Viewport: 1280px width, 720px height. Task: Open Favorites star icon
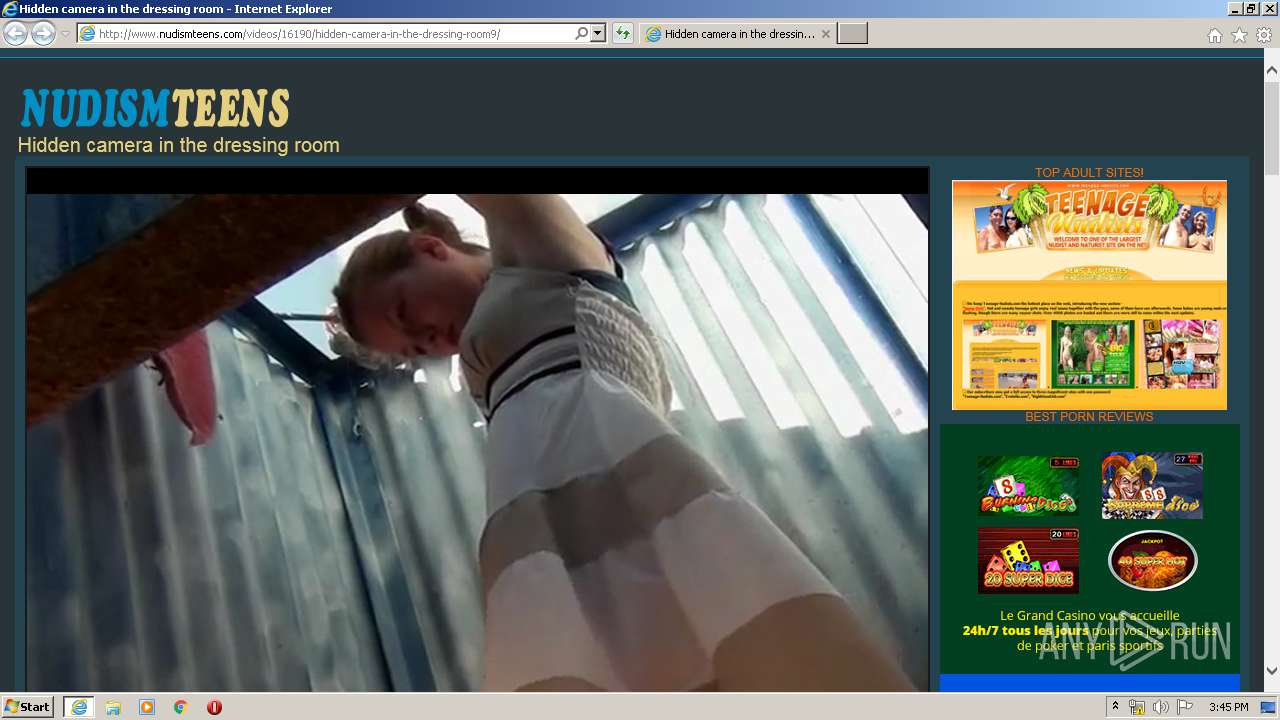(x=1239, y=35)
